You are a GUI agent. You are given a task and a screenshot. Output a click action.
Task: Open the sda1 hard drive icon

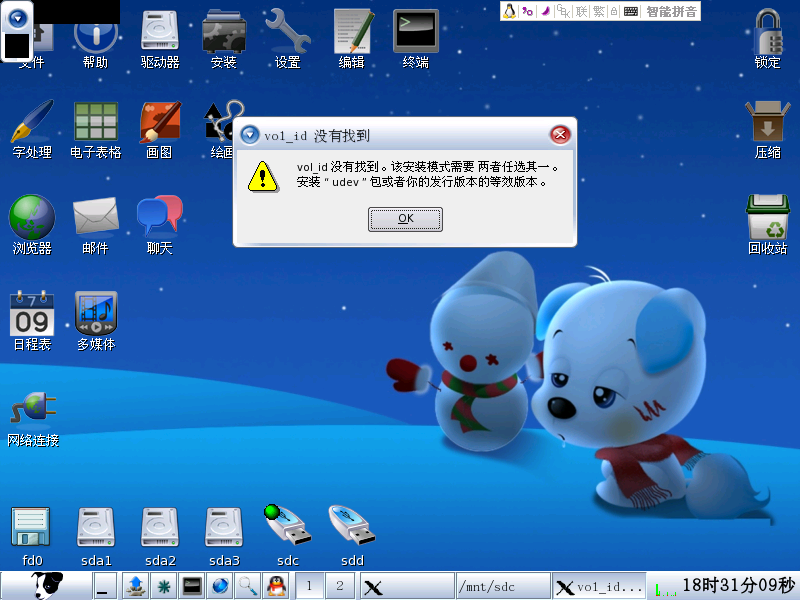(x=96, y=537)
